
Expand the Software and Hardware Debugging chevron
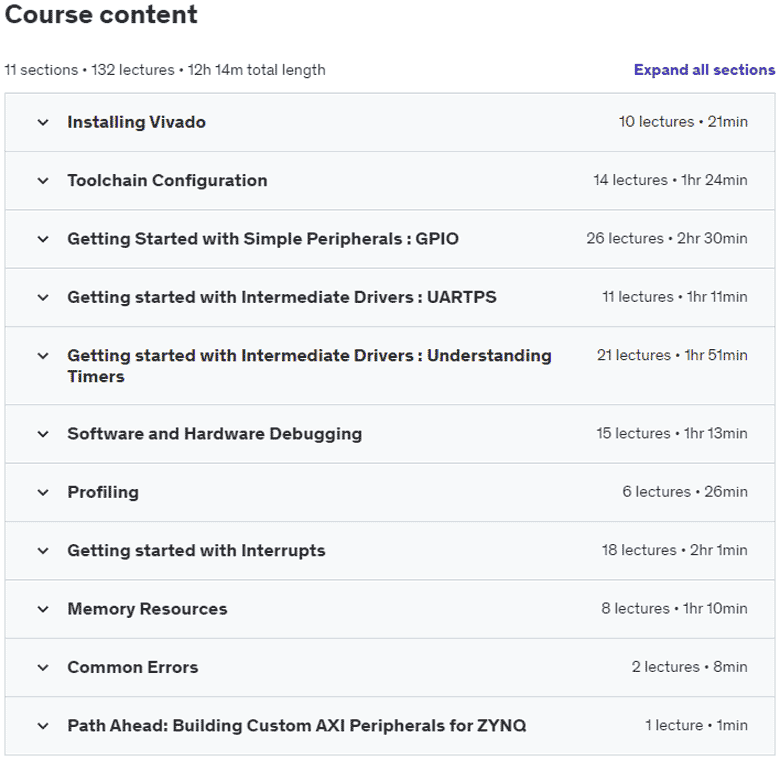[43, 434]
